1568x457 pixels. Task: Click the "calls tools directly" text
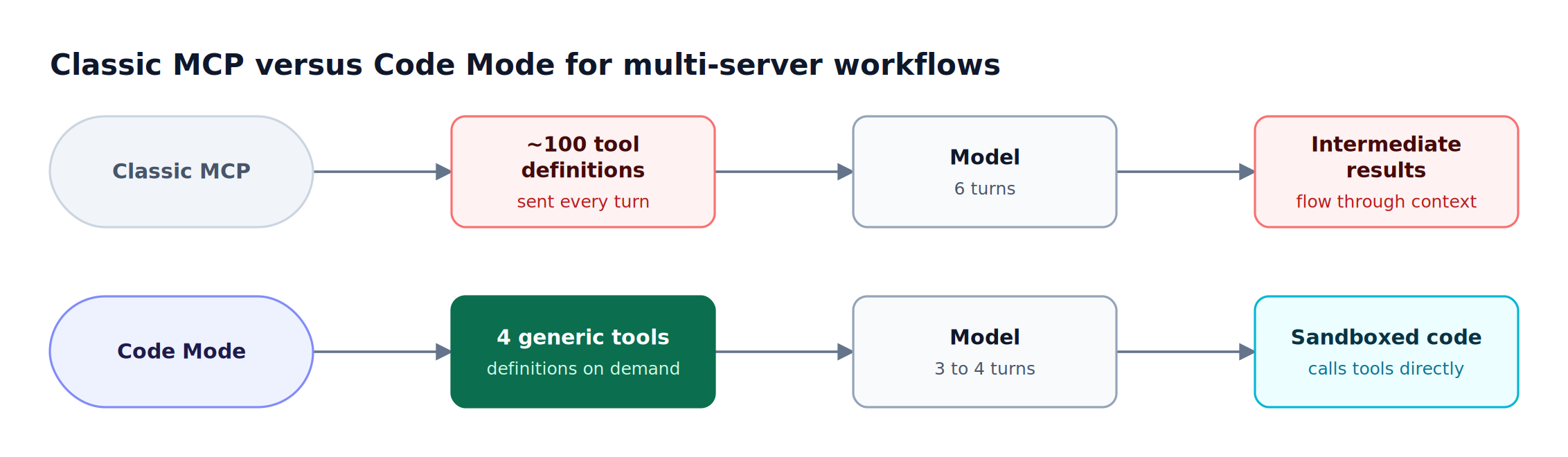(x=1387, y=368)
